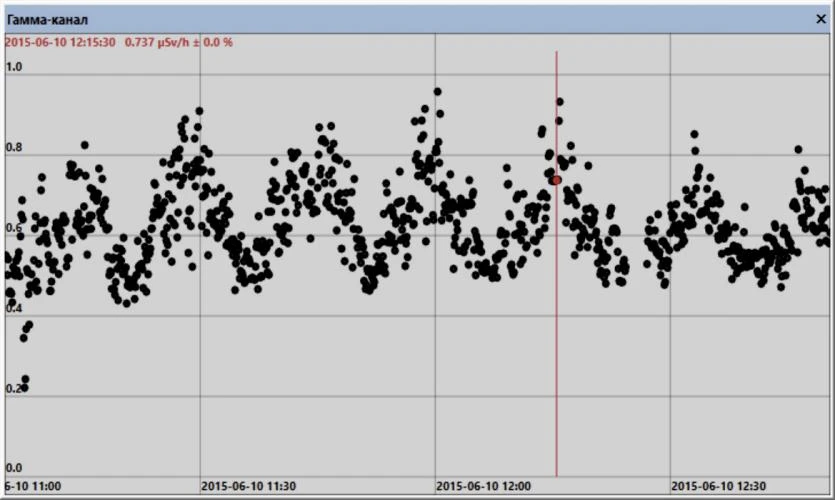Click the 0.8 value on the vertical axis
Image resolution: width=835 pixels, height=500 pixels.
[x=14, y=147]
